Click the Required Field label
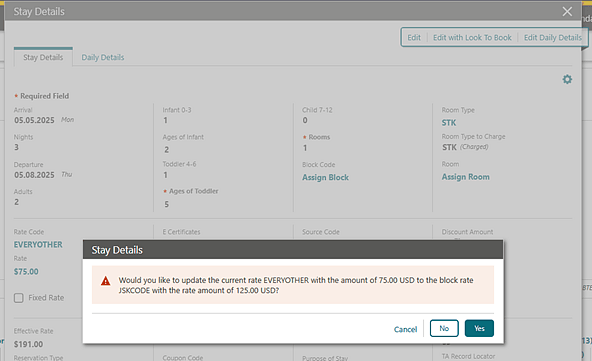This screenshot has height=361, width=592. pyautogui.click(x=45, y=96)
